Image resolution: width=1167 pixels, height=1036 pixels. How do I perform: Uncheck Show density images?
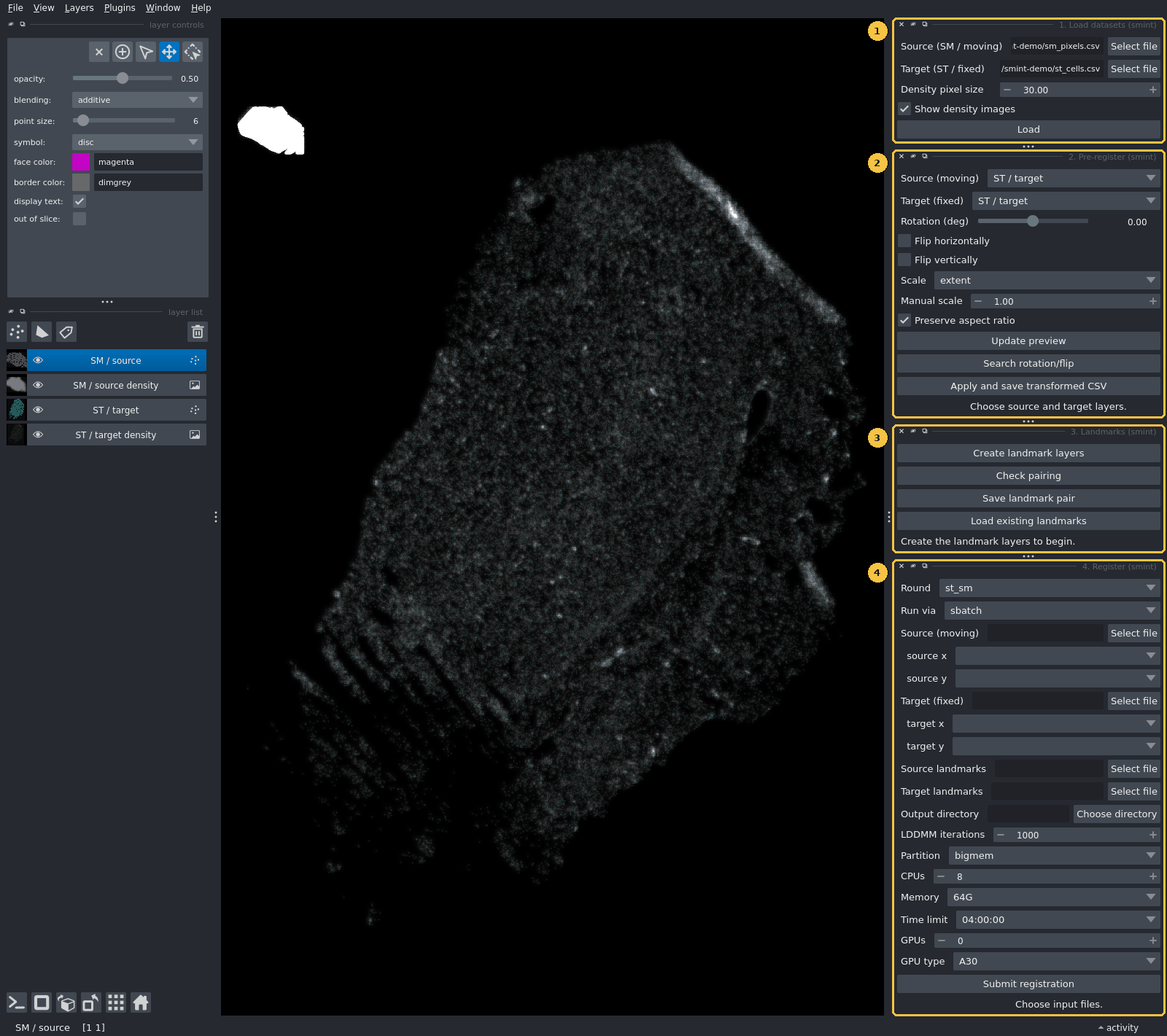(904, 109)
